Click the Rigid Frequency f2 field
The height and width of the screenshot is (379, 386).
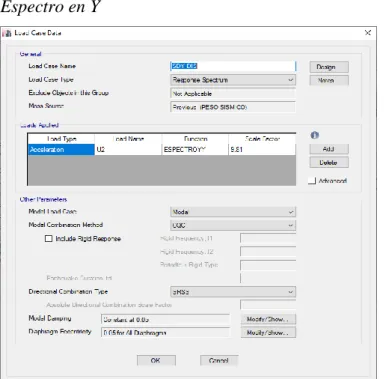268,252
